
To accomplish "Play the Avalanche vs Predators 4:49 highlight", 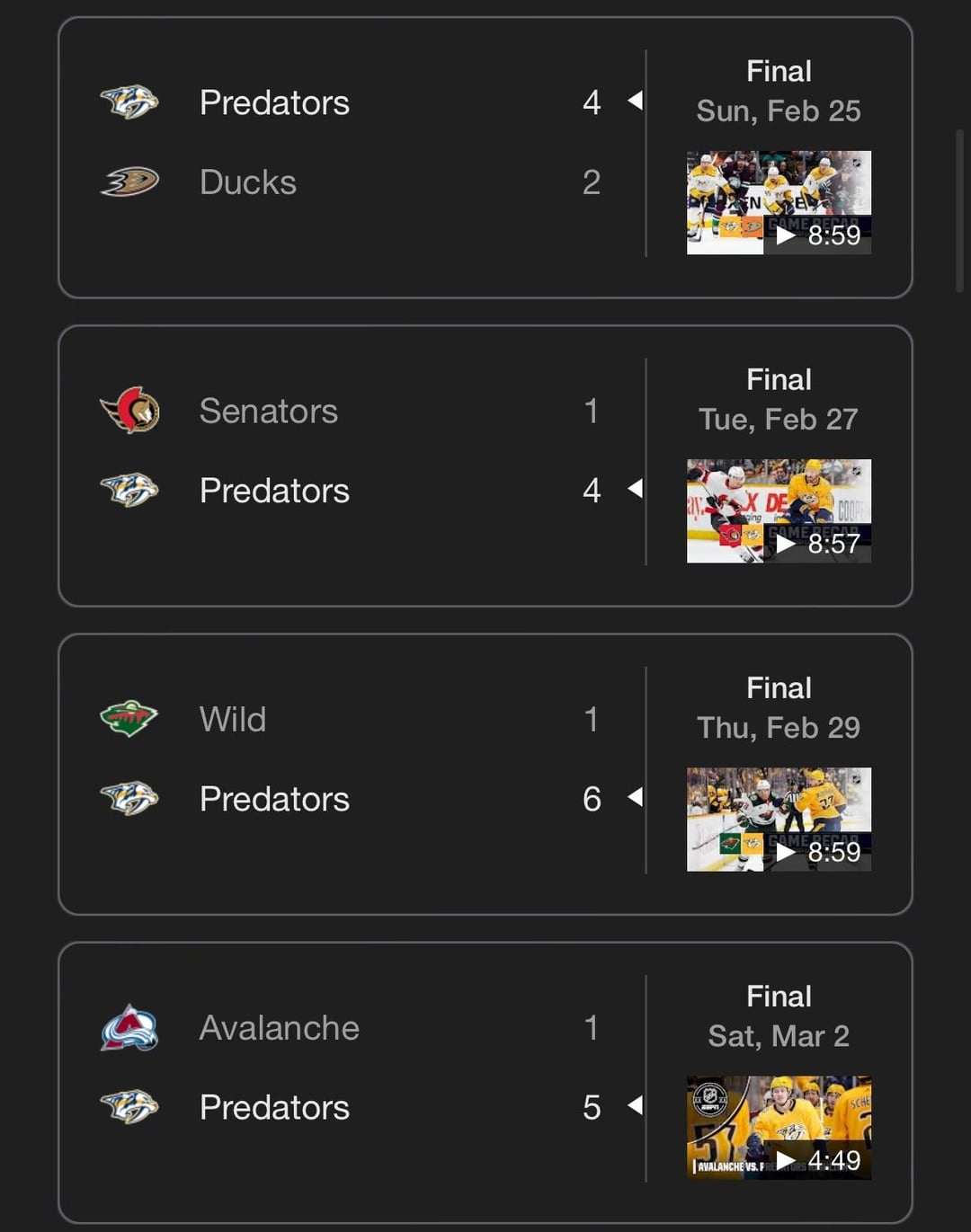I will (779, 1128).
